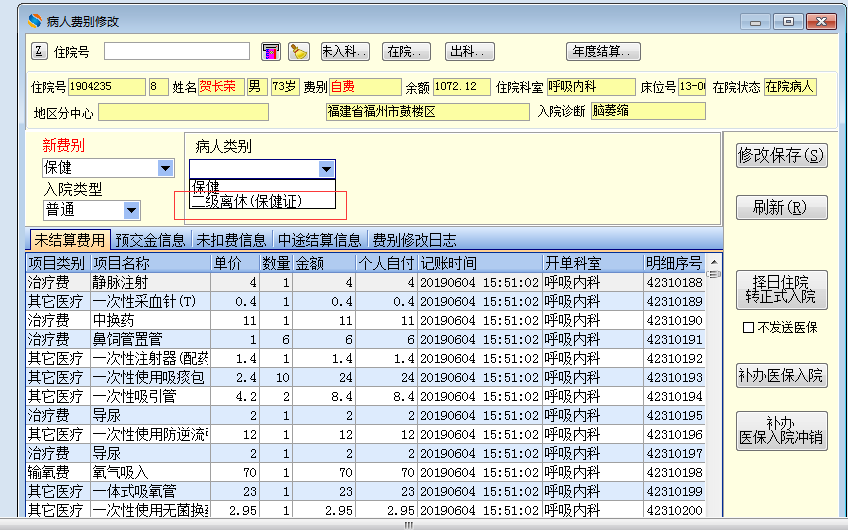The image size is (848, 530).
Task: Click the 个人自付 column header
Action: pyautogui.click(x=386, y=263)
